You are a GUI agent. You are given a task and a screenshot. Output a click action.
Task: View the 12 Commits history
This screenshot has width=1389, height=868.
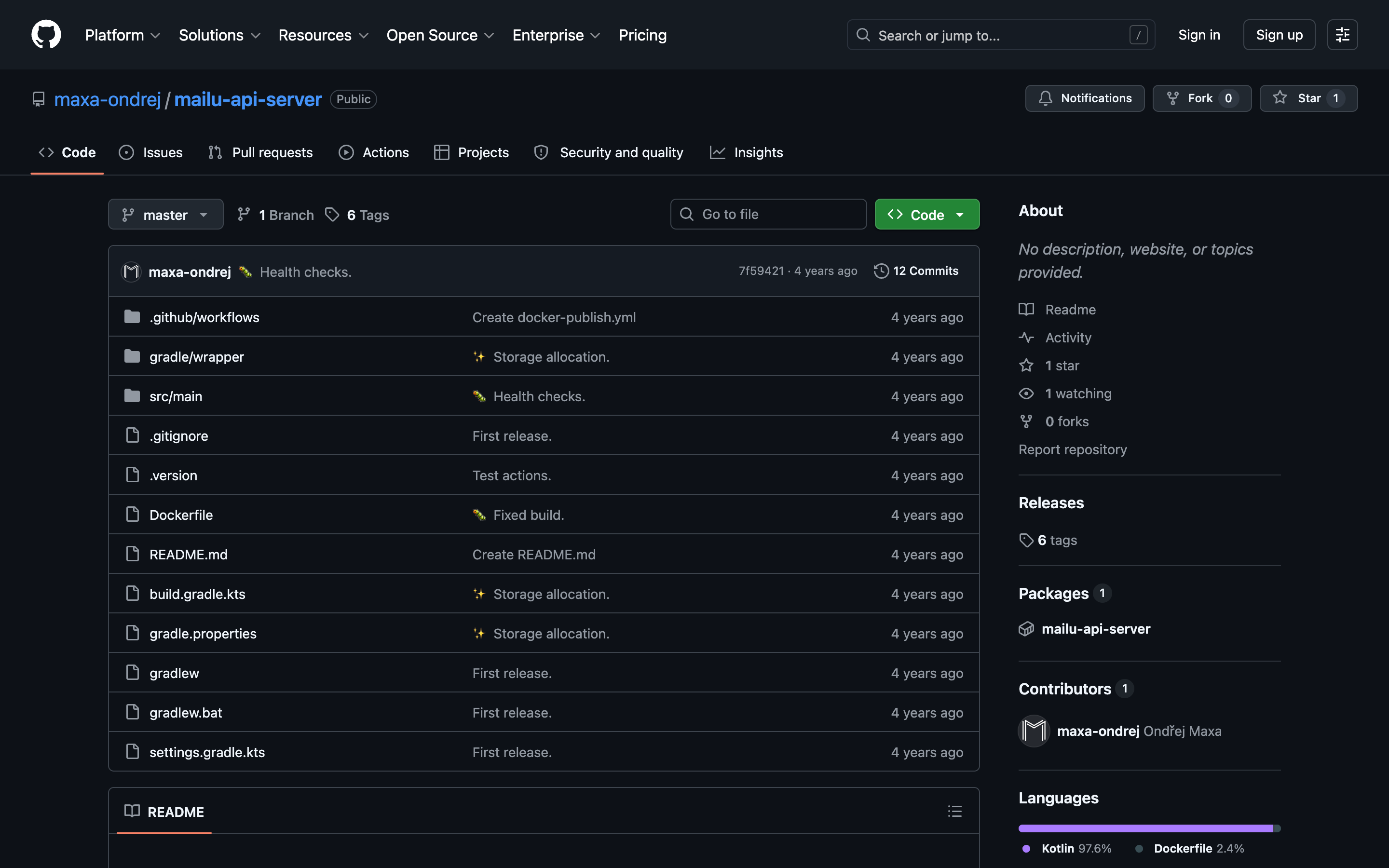(x=916, y=271)
